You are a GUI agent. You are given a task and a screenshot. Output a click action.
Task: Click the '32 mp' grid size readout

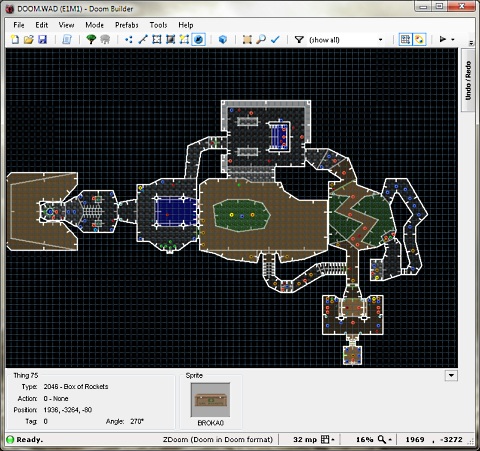(305, 440)
